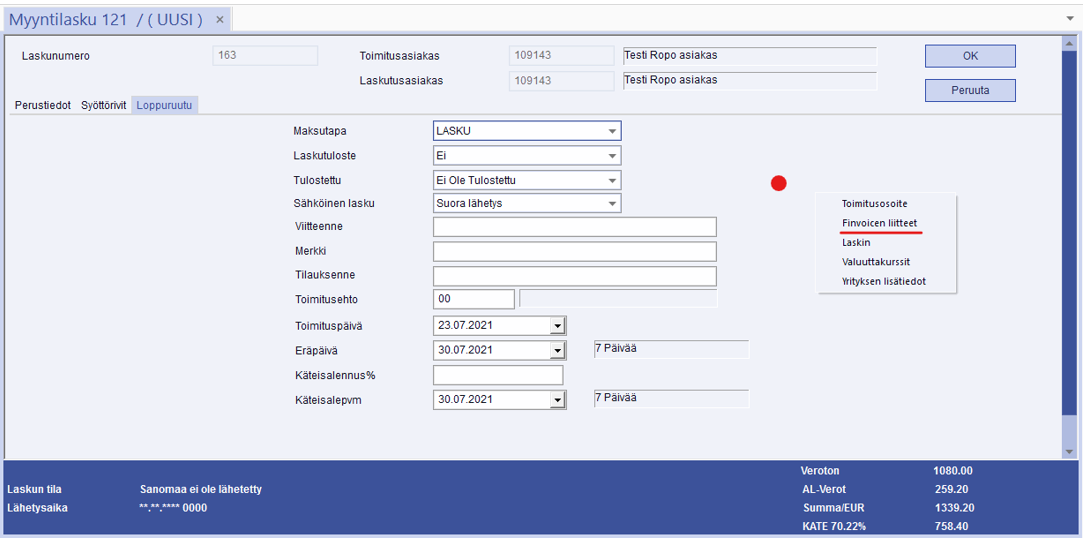Open the Laskutuloste dropdown
The image size is (1086, 539).
point(611,156)
